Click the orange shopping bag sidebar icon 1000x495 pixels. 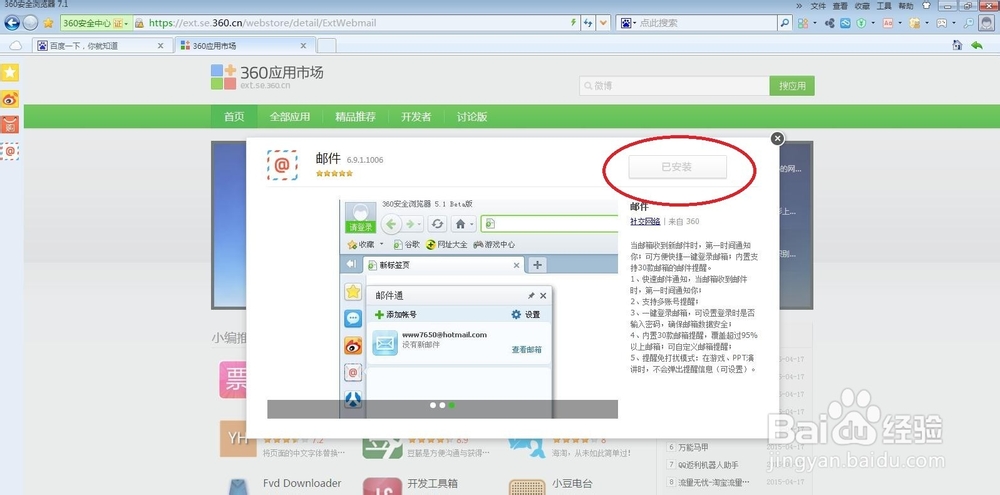[10, 125]
